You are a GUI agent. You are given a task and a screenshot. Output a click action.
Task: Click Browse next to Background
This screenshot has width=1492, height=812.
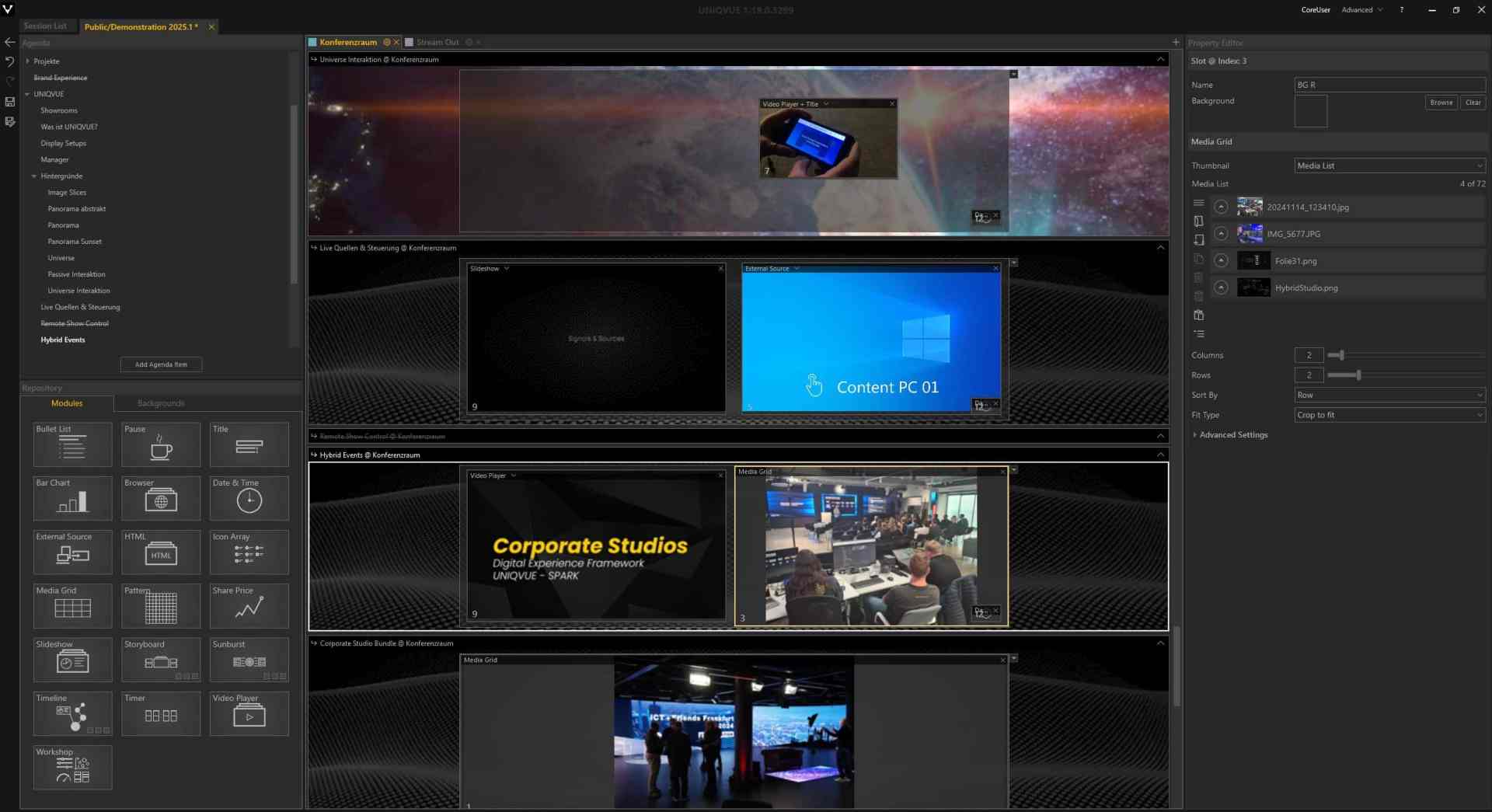(1441, 102)
